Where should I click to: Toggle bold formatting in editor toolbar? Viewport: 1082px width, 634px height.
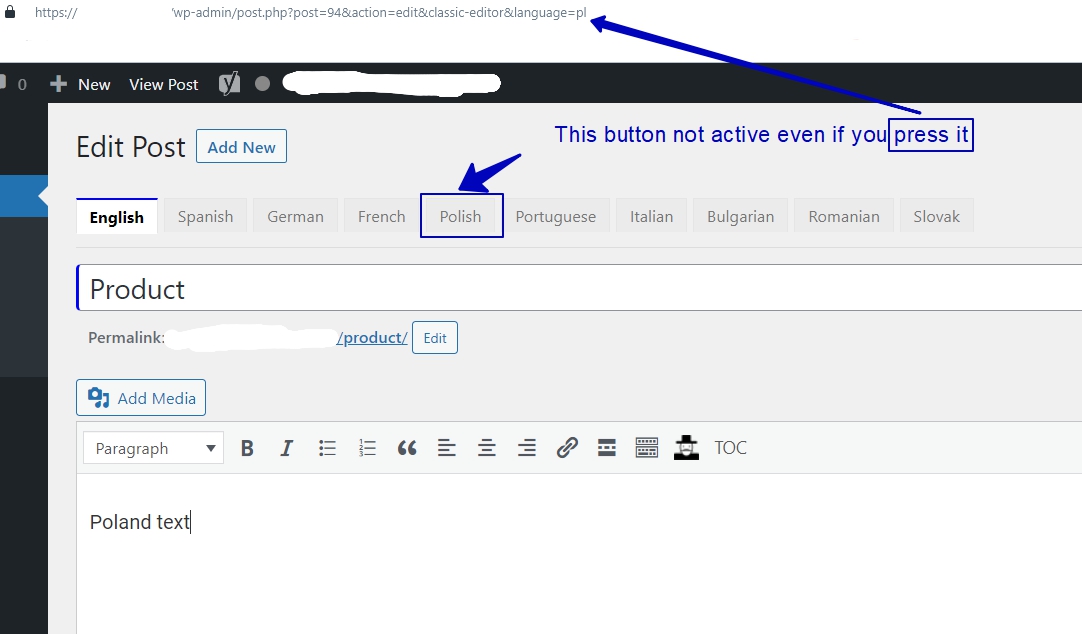247,448
